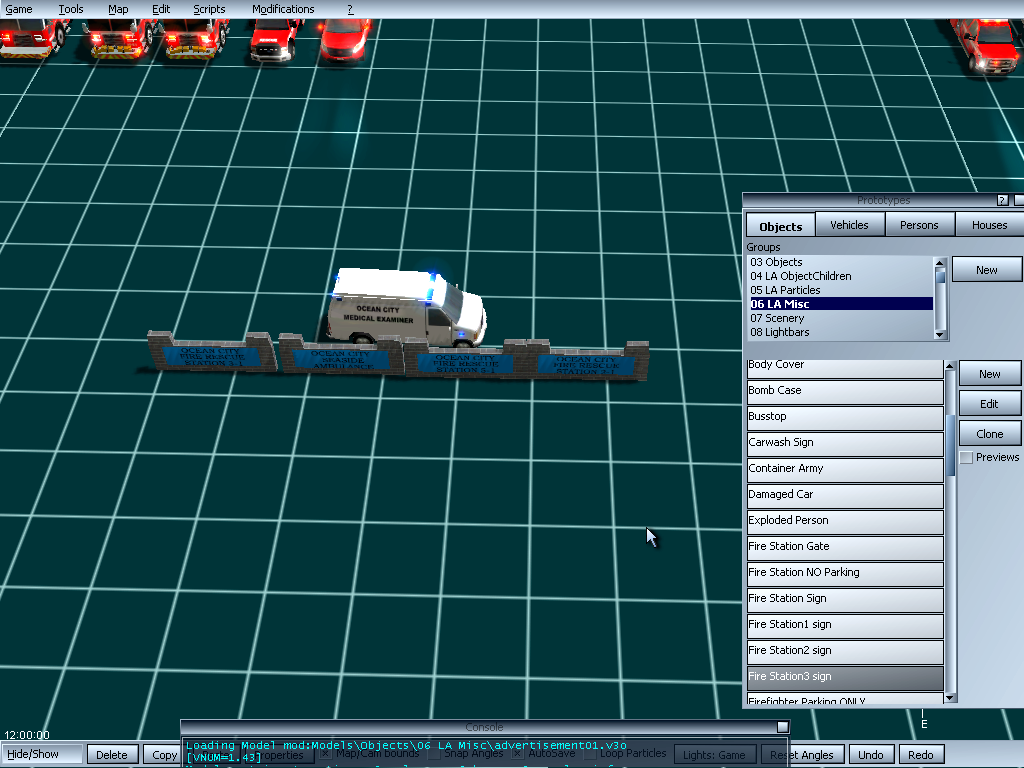Click the Undo button

point(871,754)
